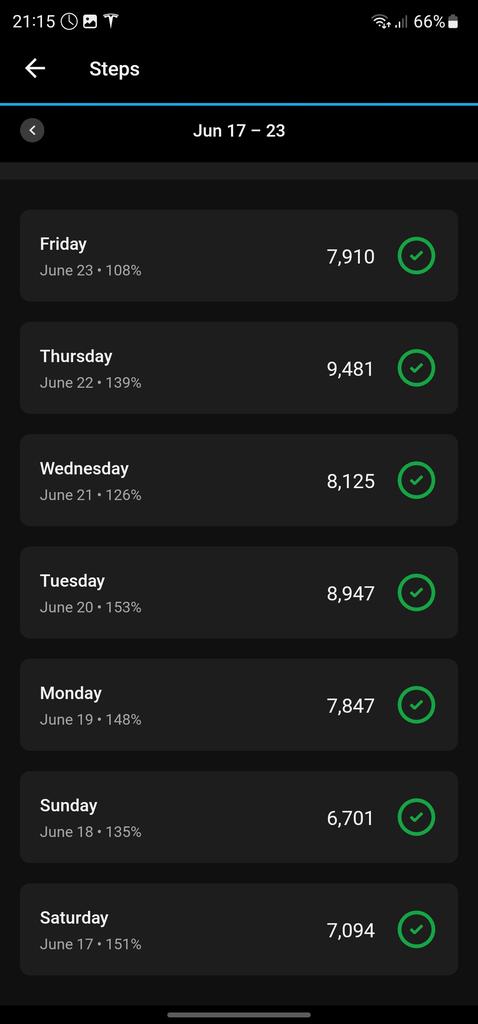Tap the Jun 17 – 23 date range

point(239,131)
